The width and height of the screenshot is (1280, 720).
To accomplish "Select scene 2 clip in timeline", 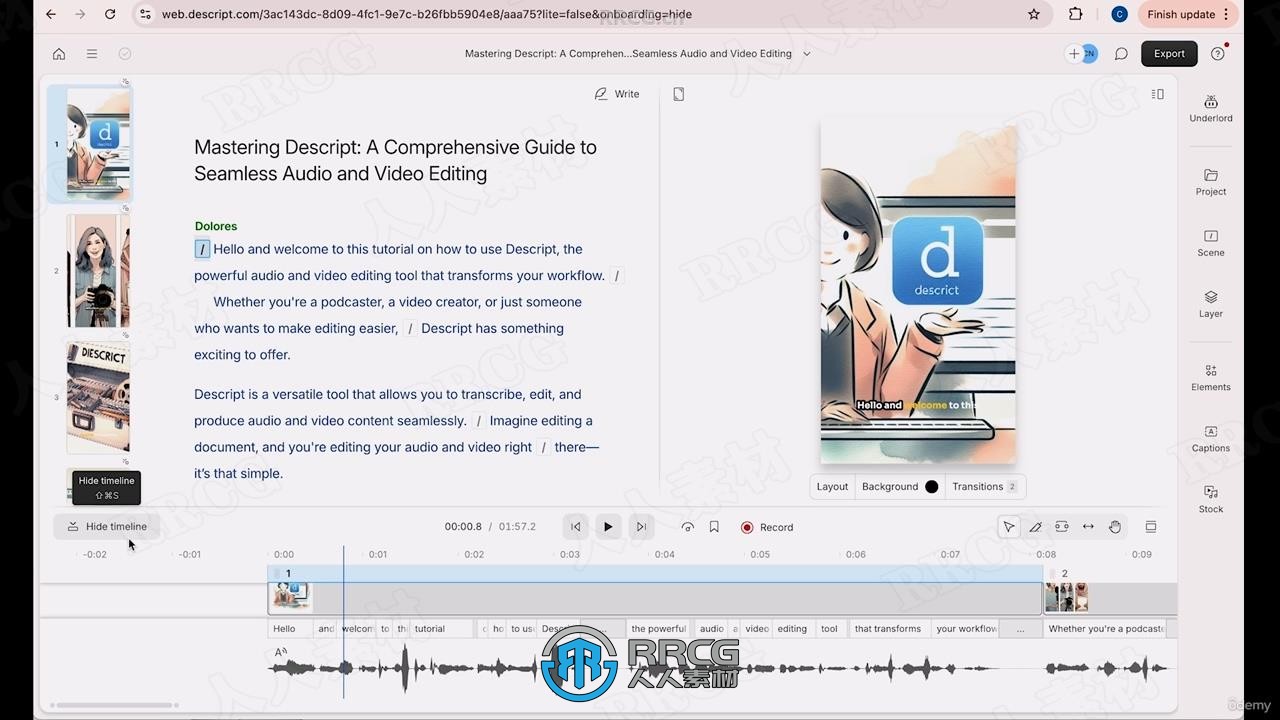I will pyautogui.click(x=1110, y=598).
